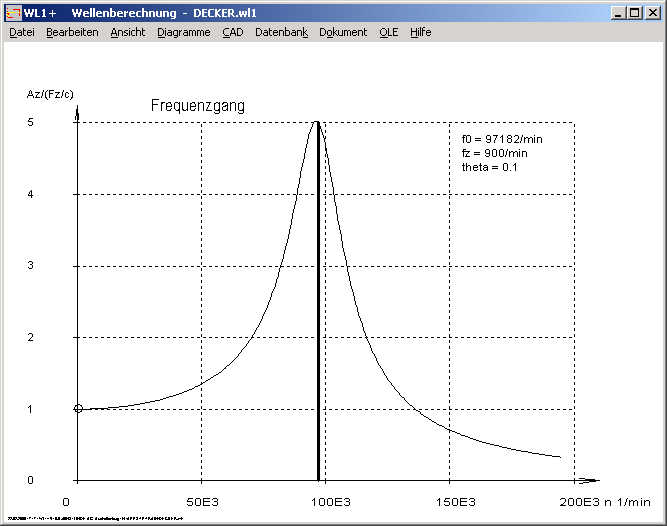The width and height of the screenshot is (667, 526).
Task: Expand the Dokument menu
Action: 343,32
